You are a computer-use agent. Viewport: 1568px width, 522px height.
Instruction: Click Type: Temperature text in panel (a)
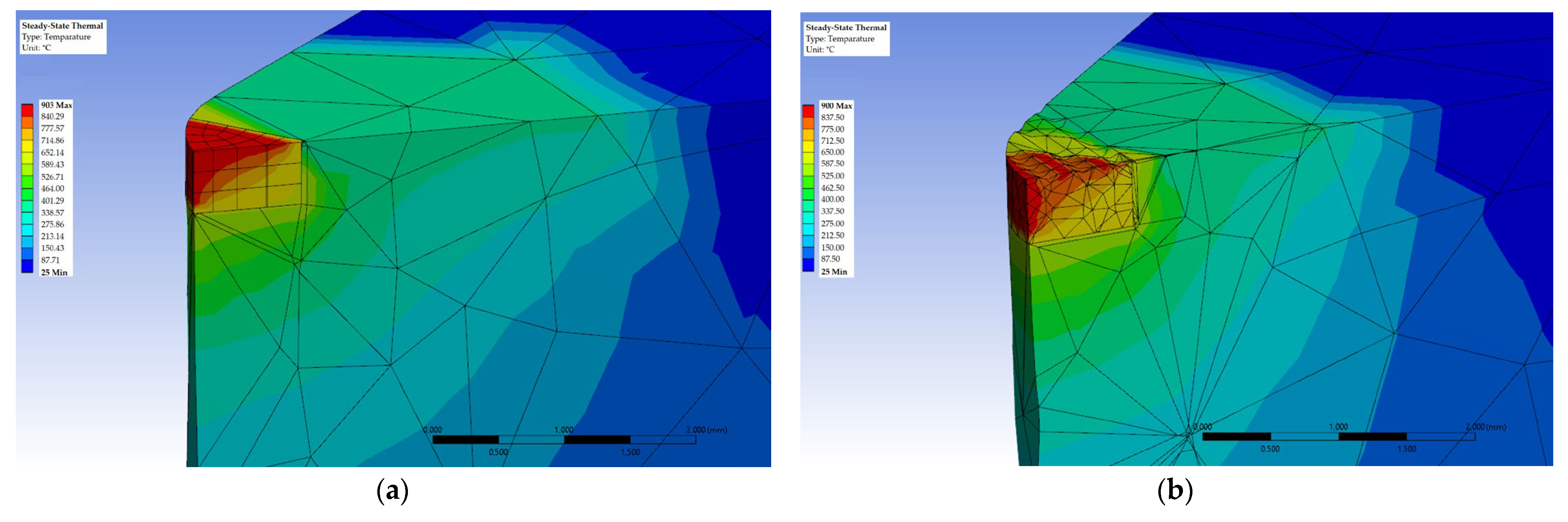coord(56,37)
